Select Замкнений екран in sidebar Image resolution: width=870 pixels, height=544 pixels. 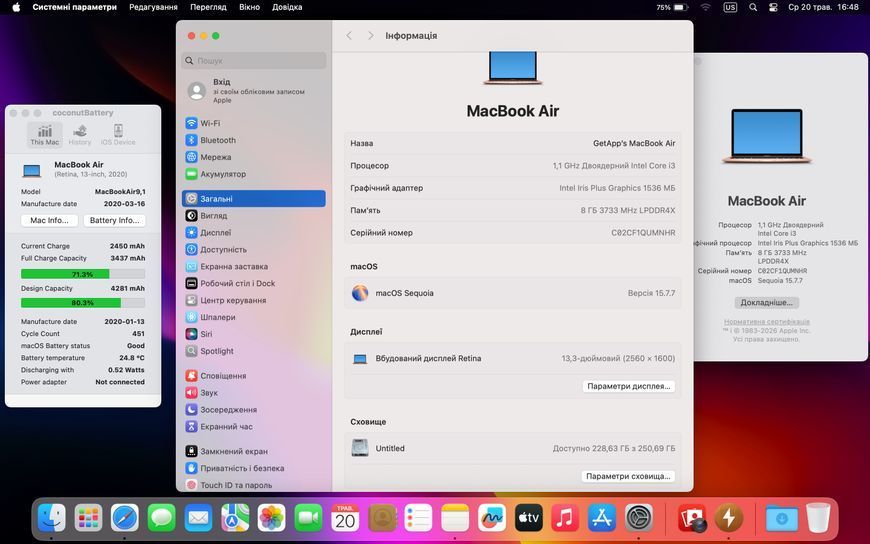(x=254, y=451)
